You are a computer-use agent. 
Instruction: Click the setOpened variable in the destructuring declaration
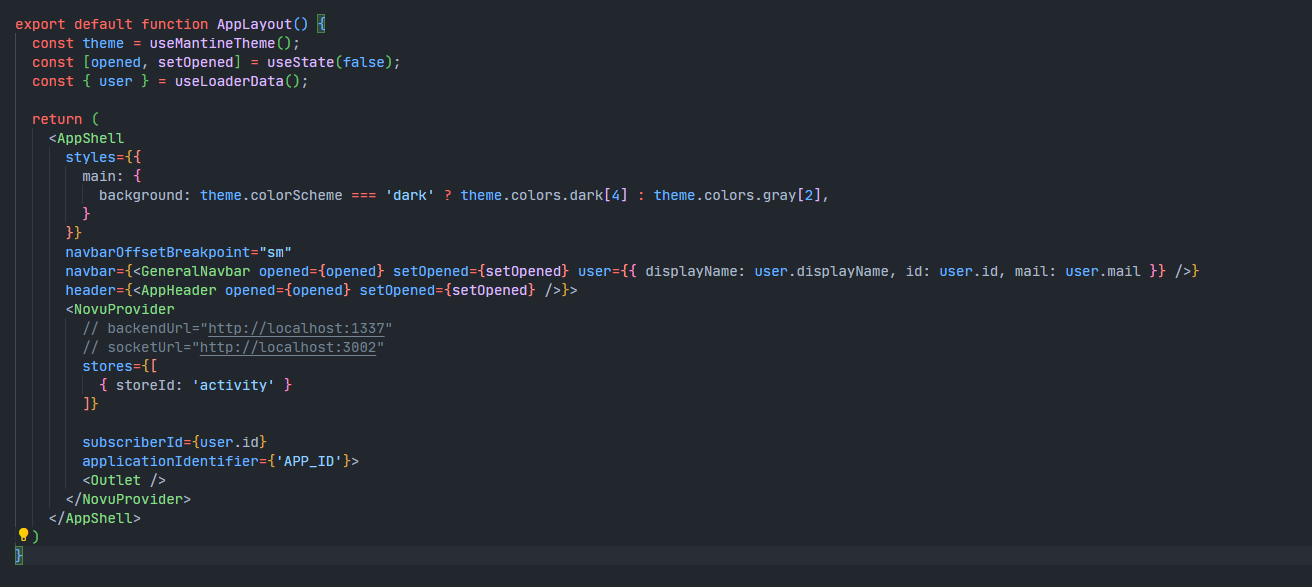[x=196, y=62]
